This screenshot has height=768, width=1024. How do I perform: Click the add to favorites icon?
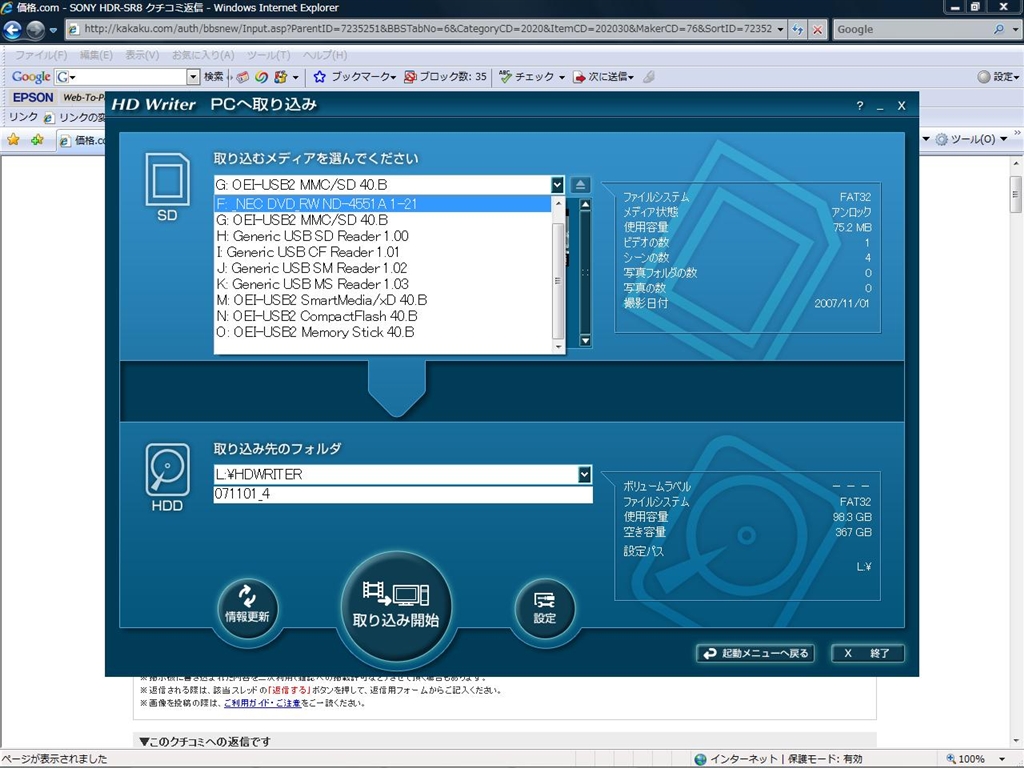(x=37, y=139)
